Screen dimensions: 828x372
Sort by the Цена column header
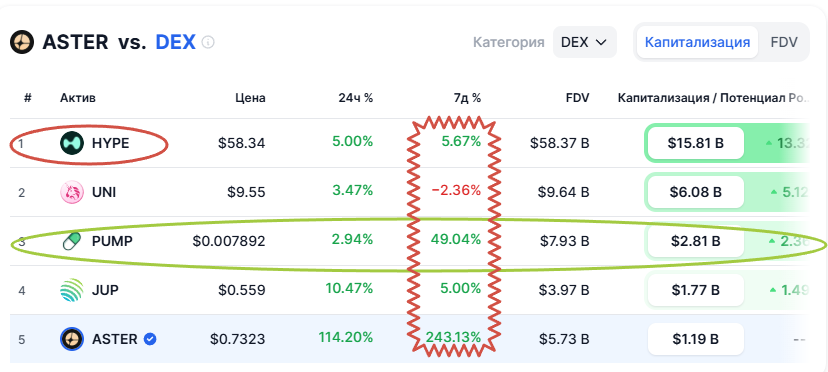250,98
